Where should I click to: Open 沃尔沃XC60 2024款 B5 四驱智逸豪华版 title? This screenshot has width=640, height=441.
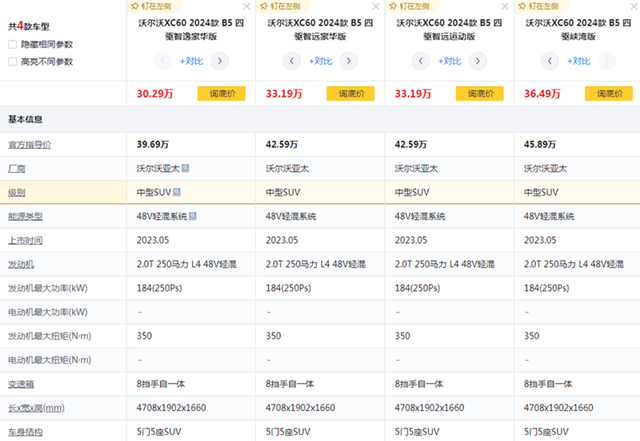tap(191, 29)
